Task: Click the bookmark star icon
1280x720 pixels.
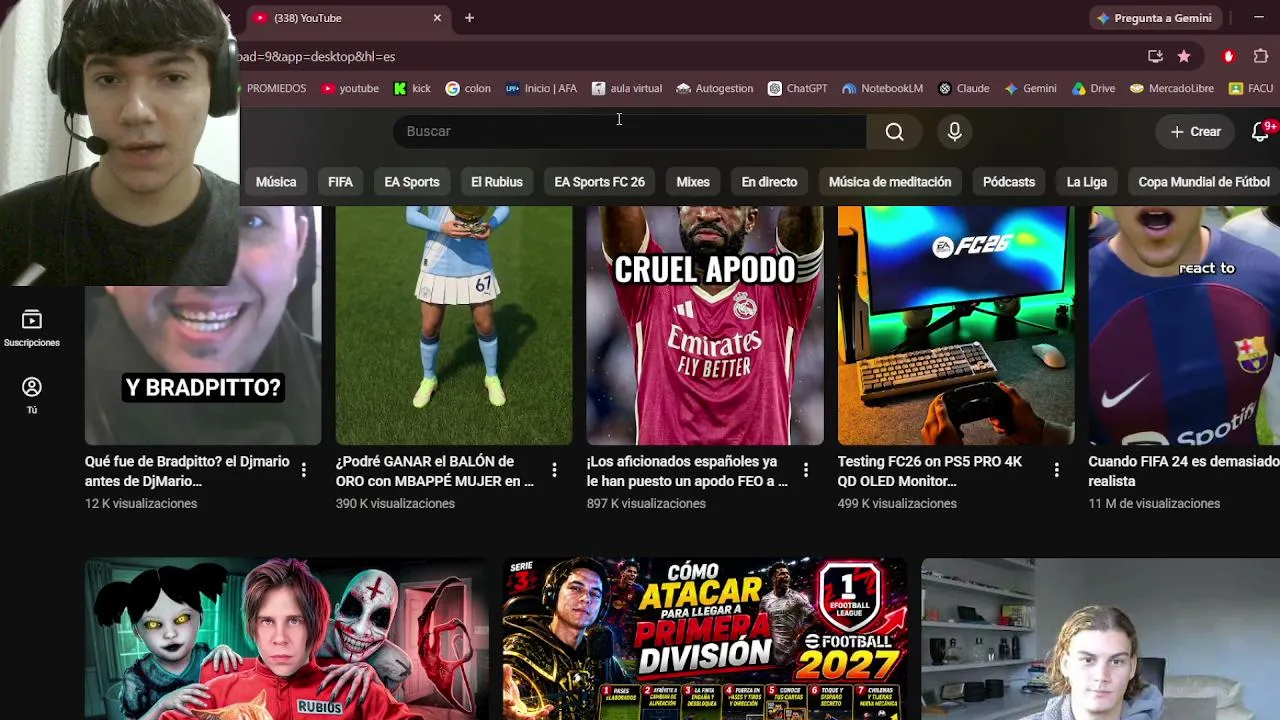Action: click(1184, 56)
